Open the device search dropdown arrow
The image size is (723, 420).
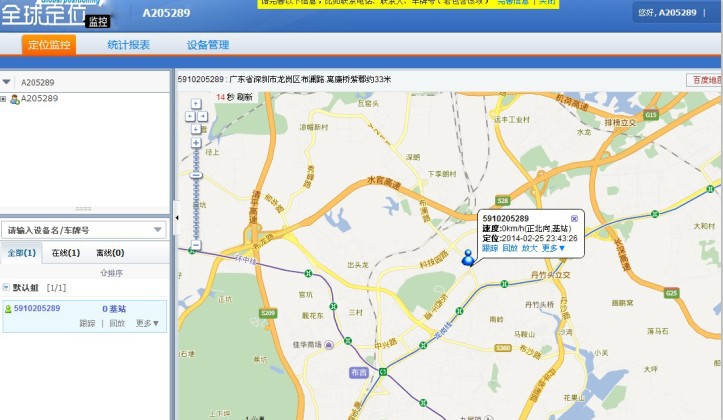click(x=158, y=230)
